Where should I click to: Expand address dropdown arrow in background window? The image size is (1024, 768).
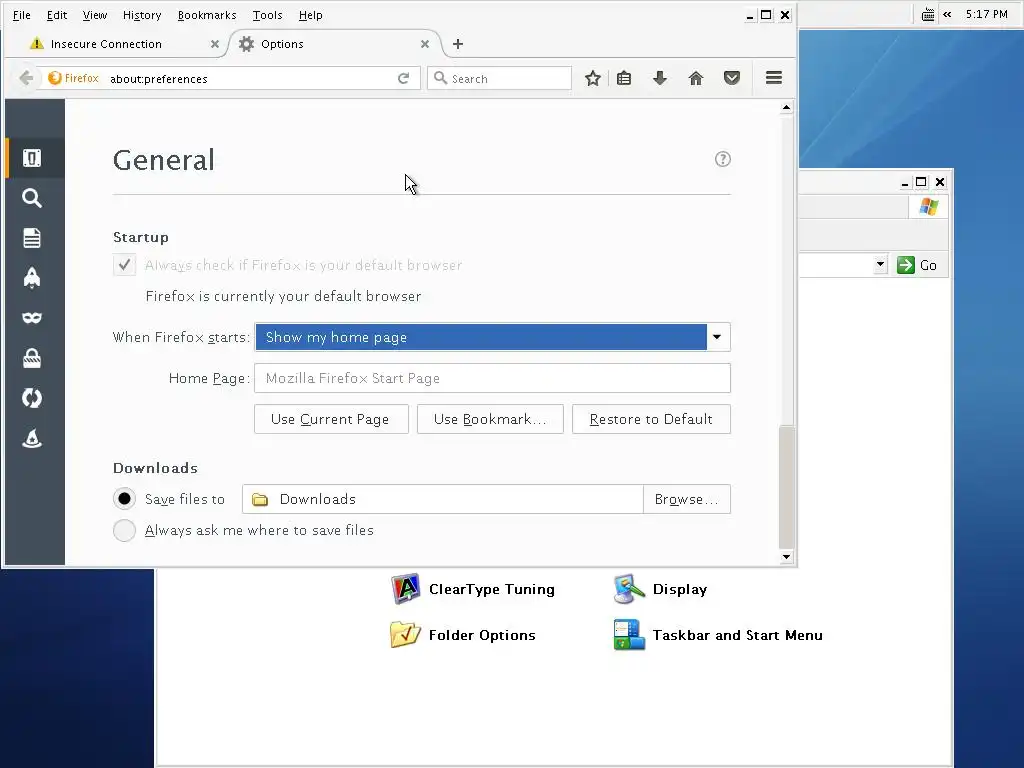pos(880,264)
